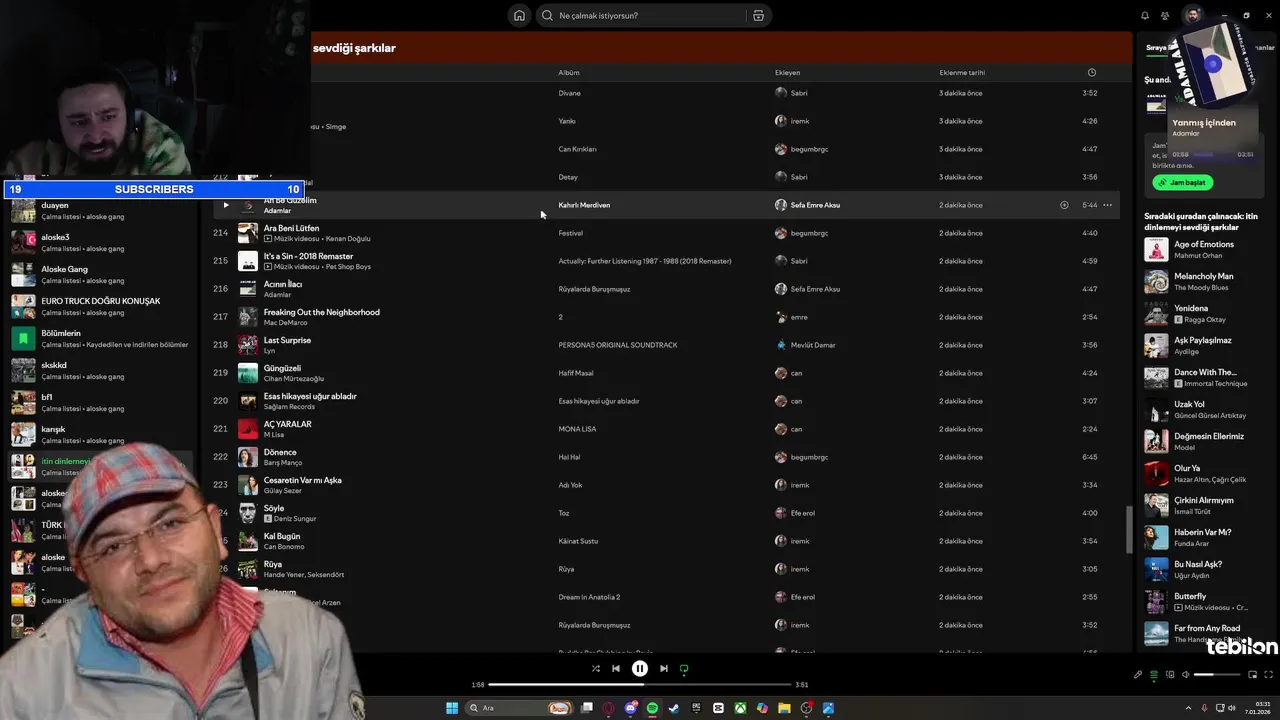This screenshot has width=1280, height=720.
Task: Open Steam from the taskbar
Action: [674, 708]
